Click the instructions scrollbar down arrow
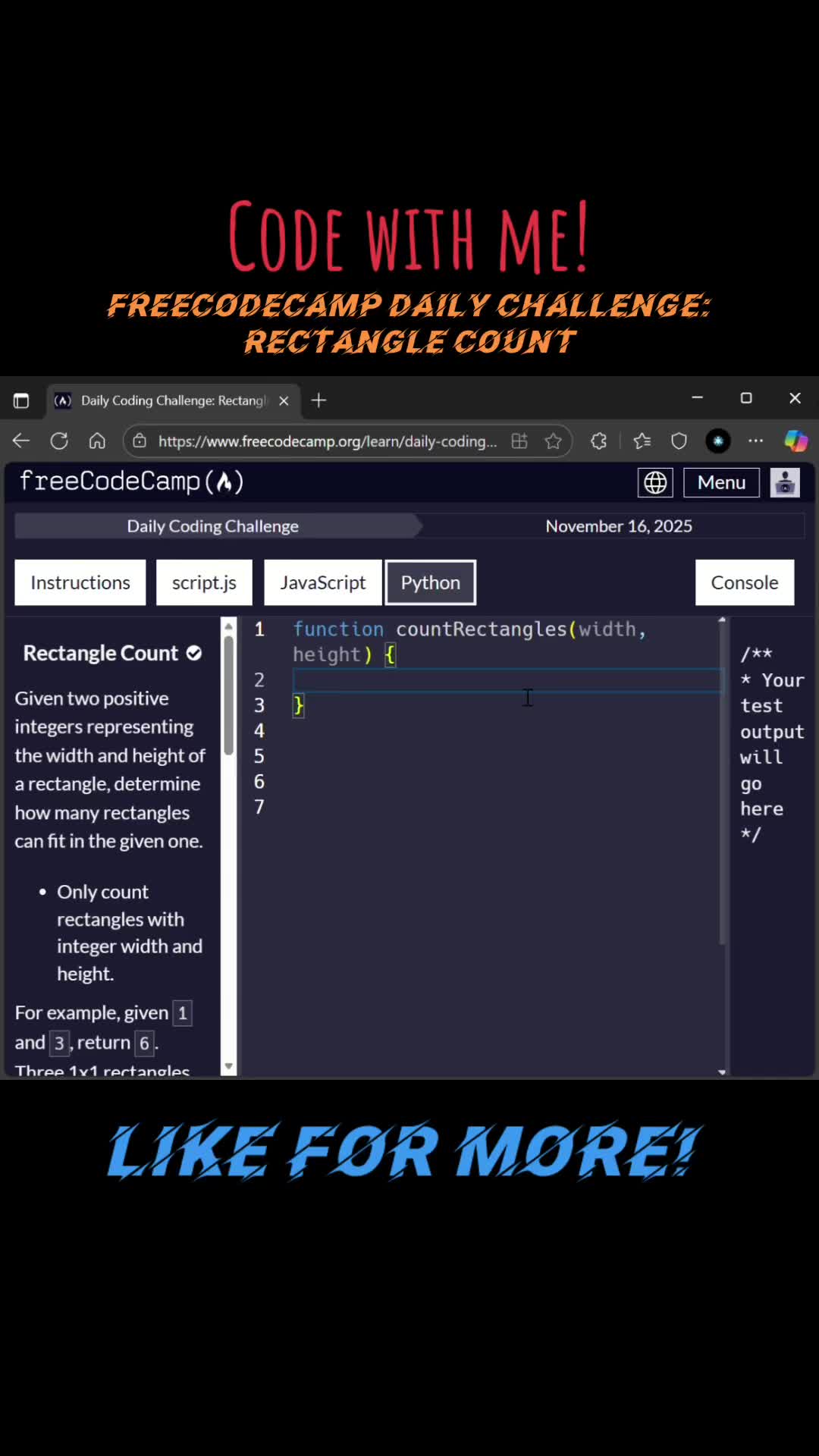819x1456 pixels. tap(228, 1066)
